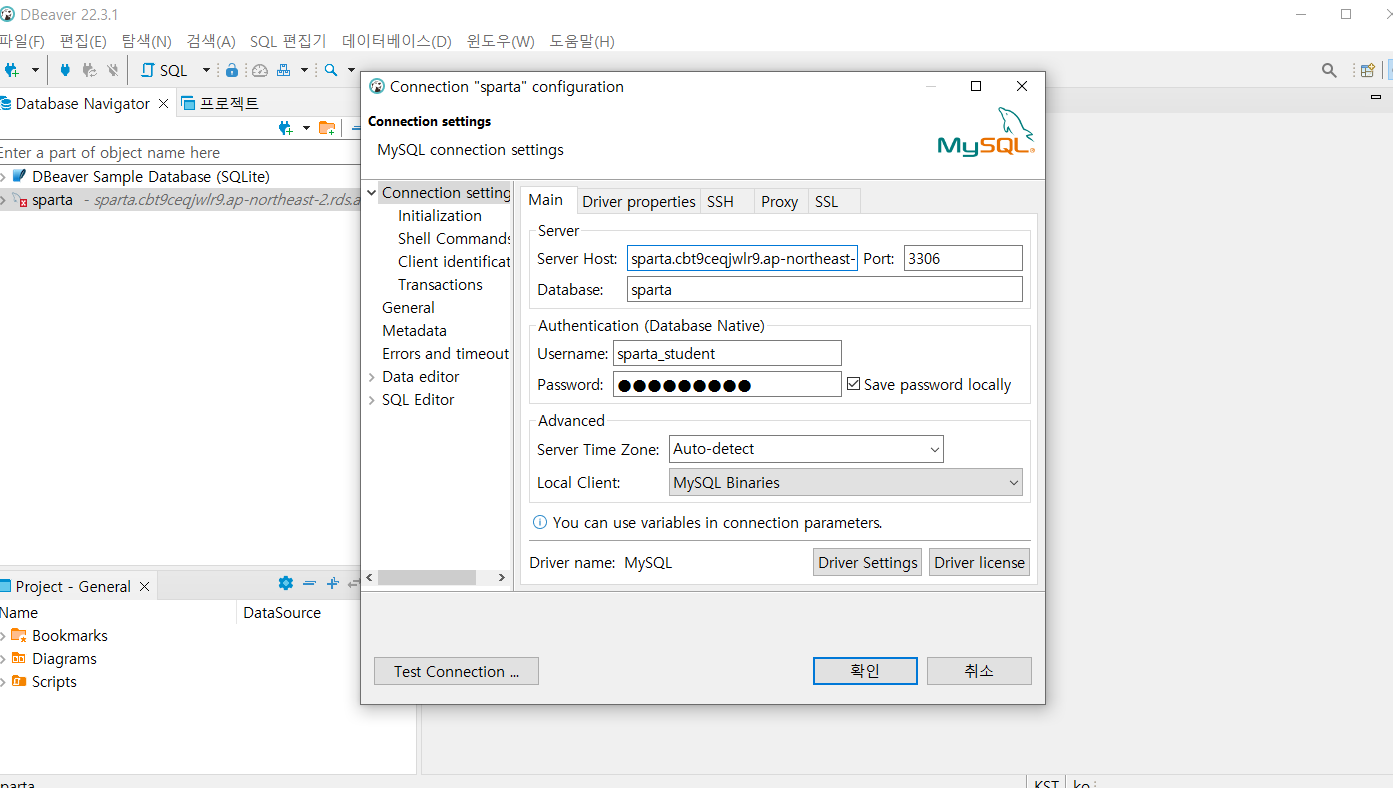This screenshot has height=788, width=1393.
Task: Open dropdown beside Navigator panel new connection icon
Action: coord(306,127)
